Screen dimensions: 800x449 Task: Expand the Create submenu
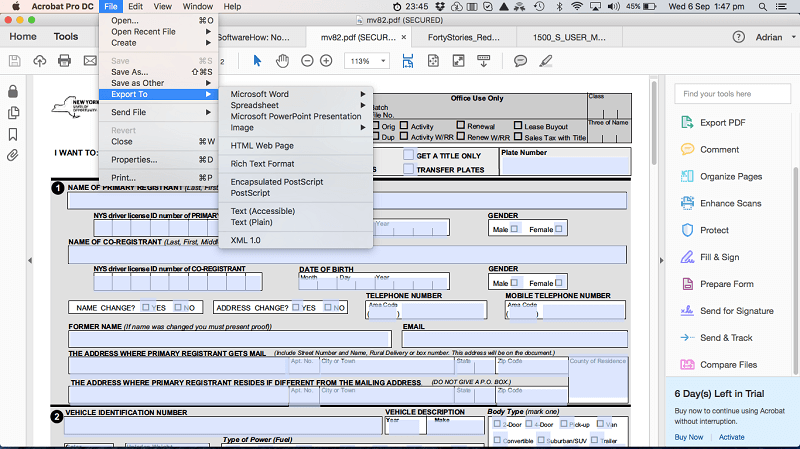click(x=159, y=43)
